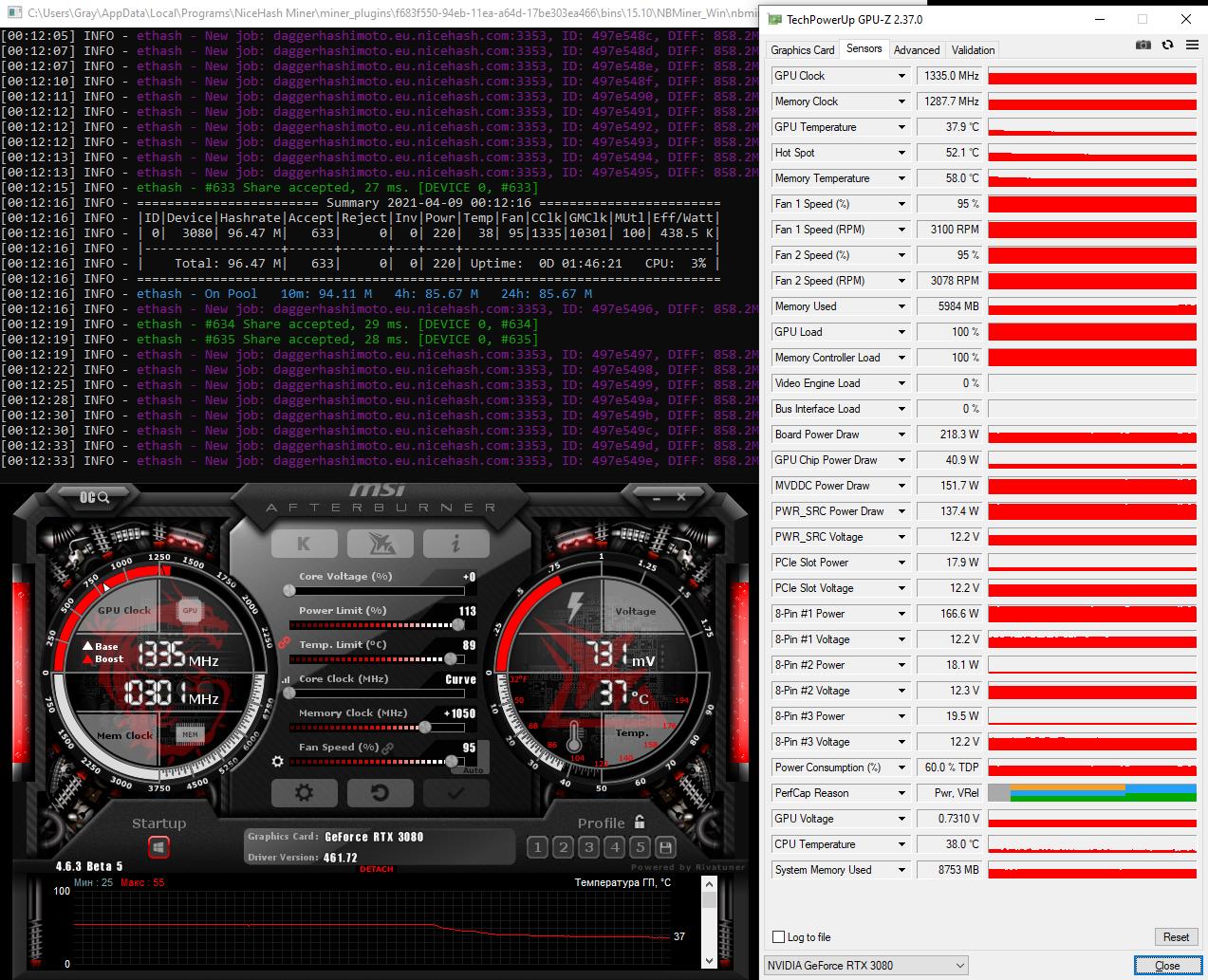Click the Power Limit value 113
The image size is (1208, 980).
tap(467, 611)
